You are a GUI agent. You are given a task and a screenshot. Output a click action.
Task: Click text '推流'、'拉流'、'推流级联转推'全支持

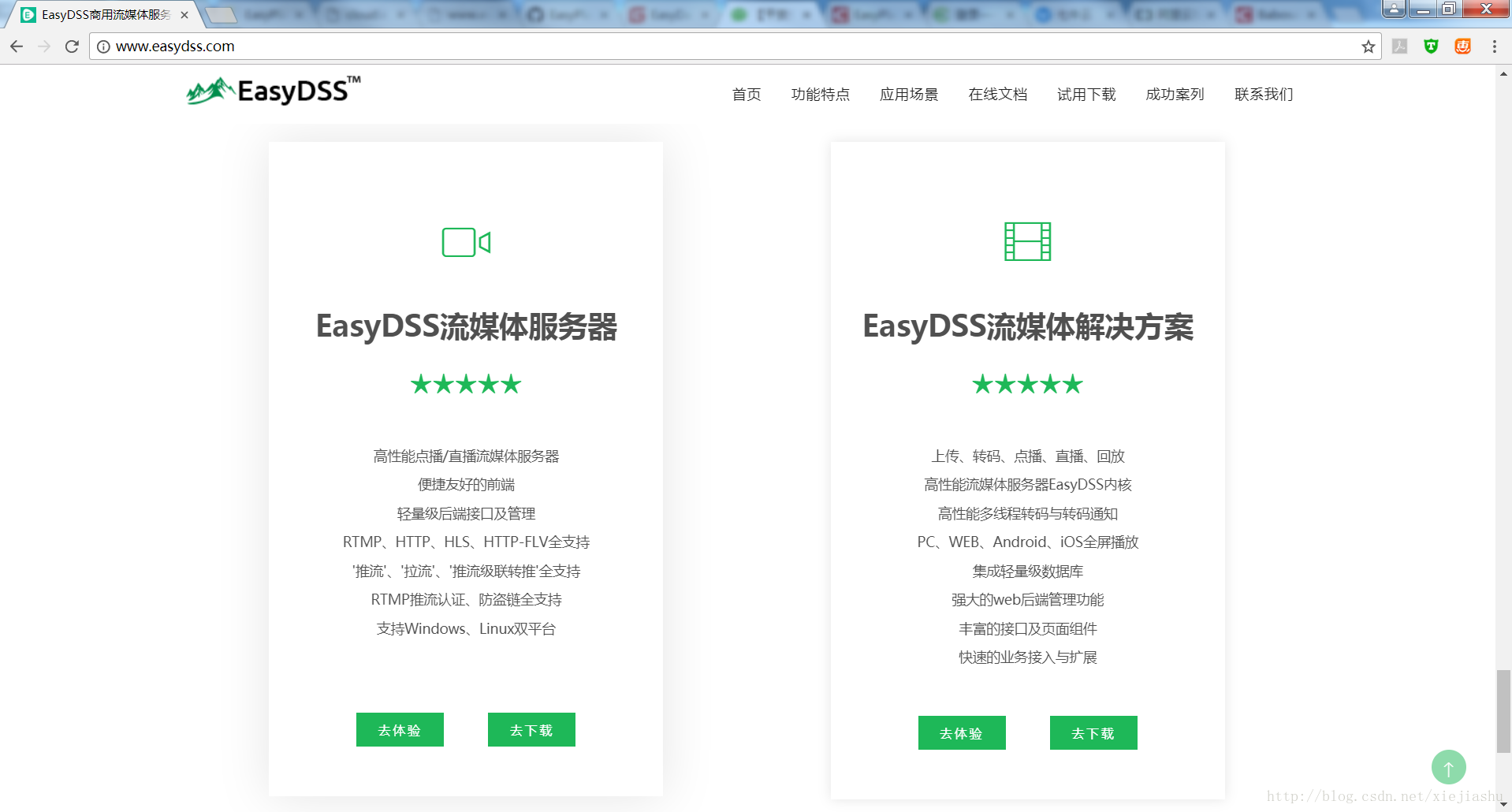point(466,571)
